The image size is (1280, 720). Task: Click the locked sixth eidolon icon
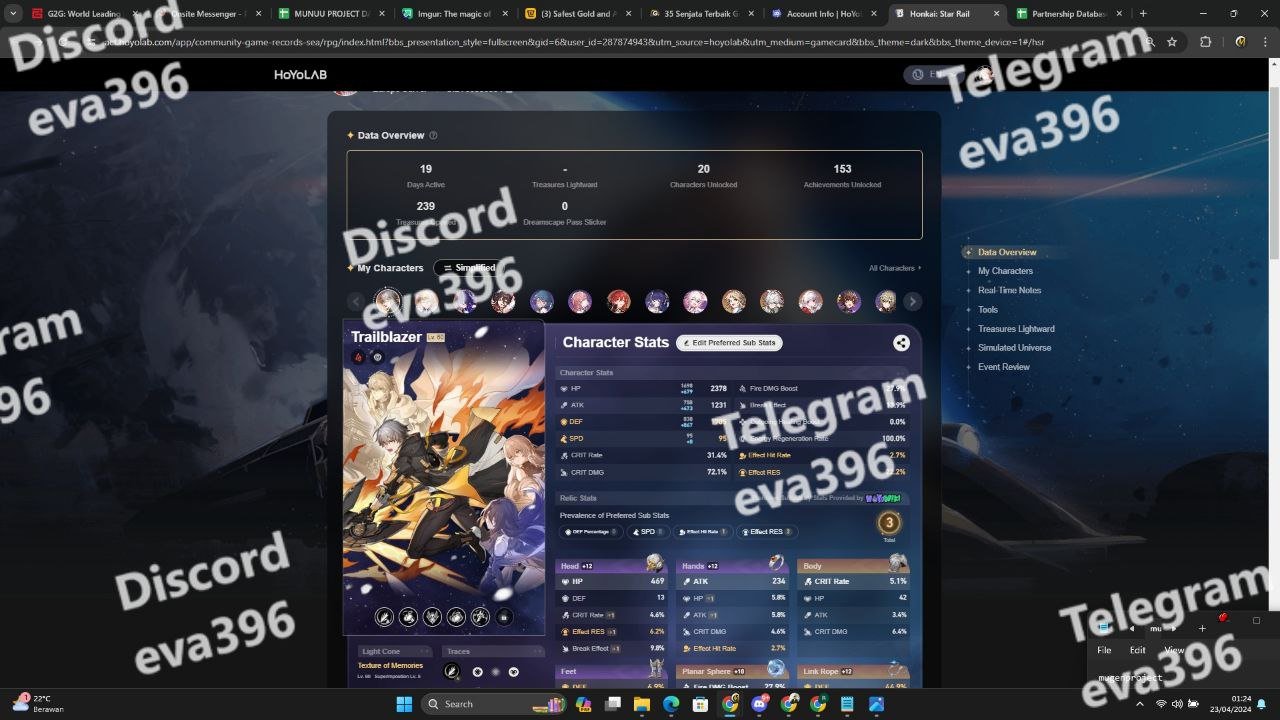coord(504,617)
